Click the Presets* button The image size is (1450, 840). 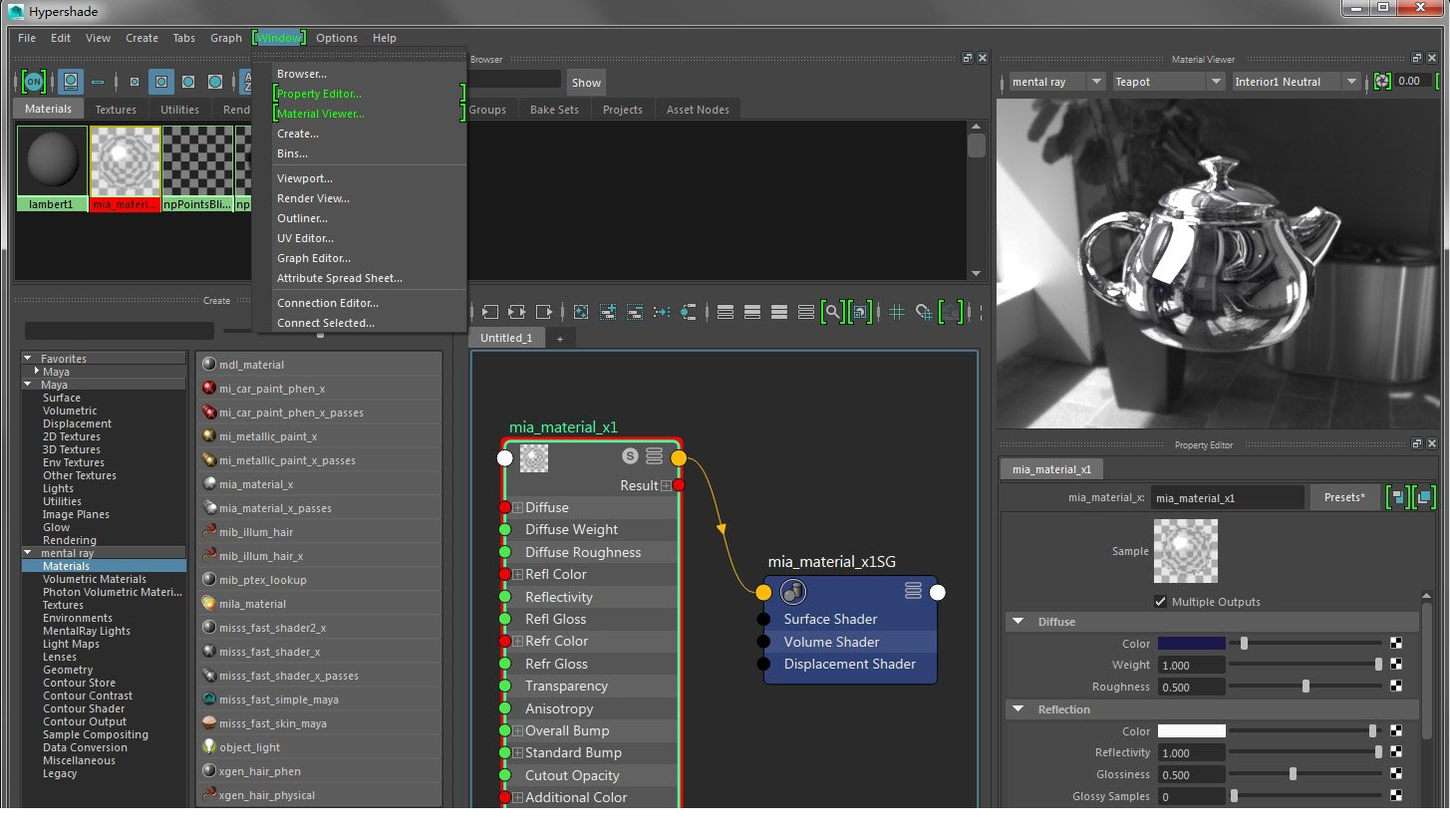pyautogui.click(x=1344, y=497)
